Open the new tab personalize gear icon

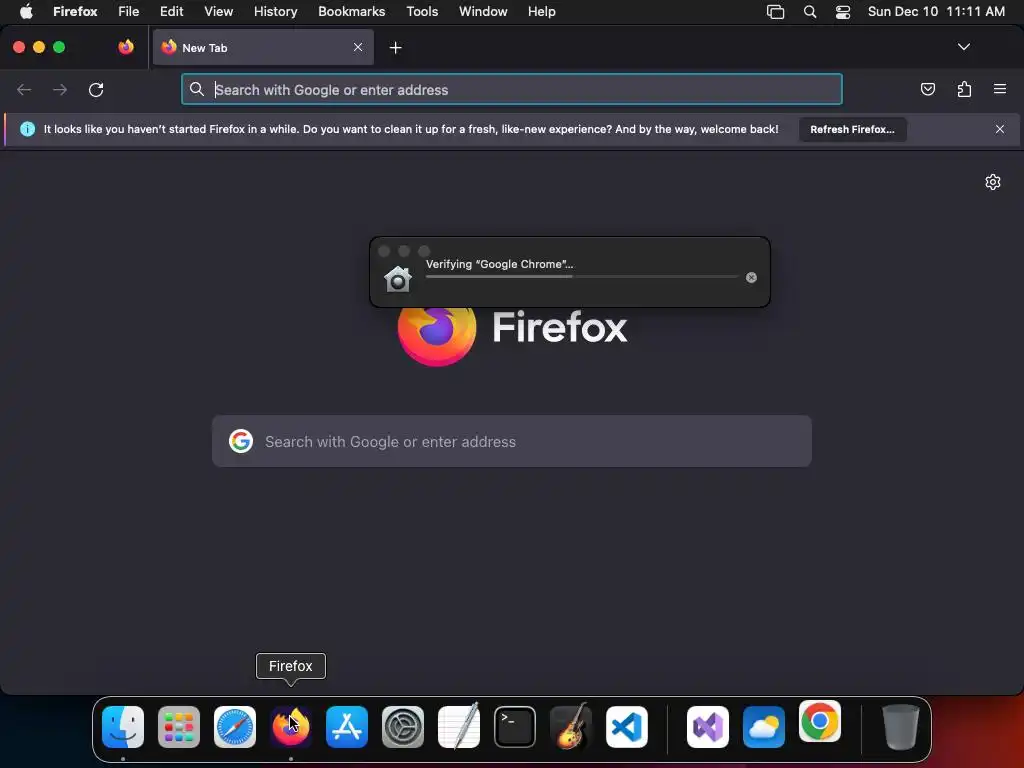[x=993, y=182]
